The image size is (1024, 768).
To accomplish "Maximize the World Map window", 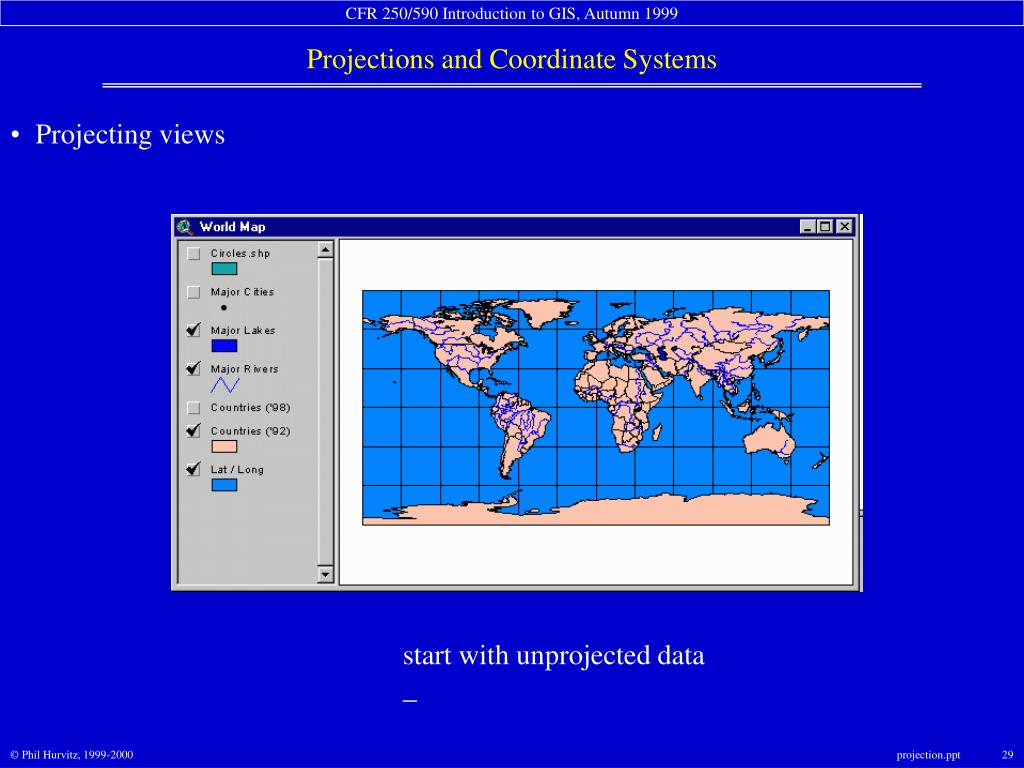I will click(x=825, y=227).
